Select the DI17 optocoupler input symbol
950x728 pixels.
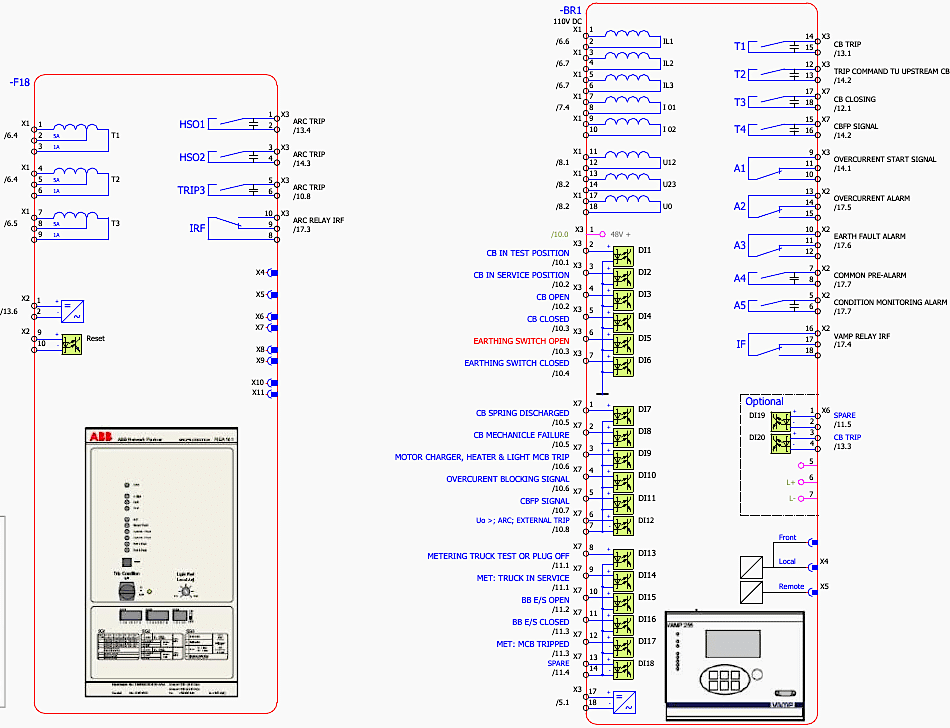623,647
